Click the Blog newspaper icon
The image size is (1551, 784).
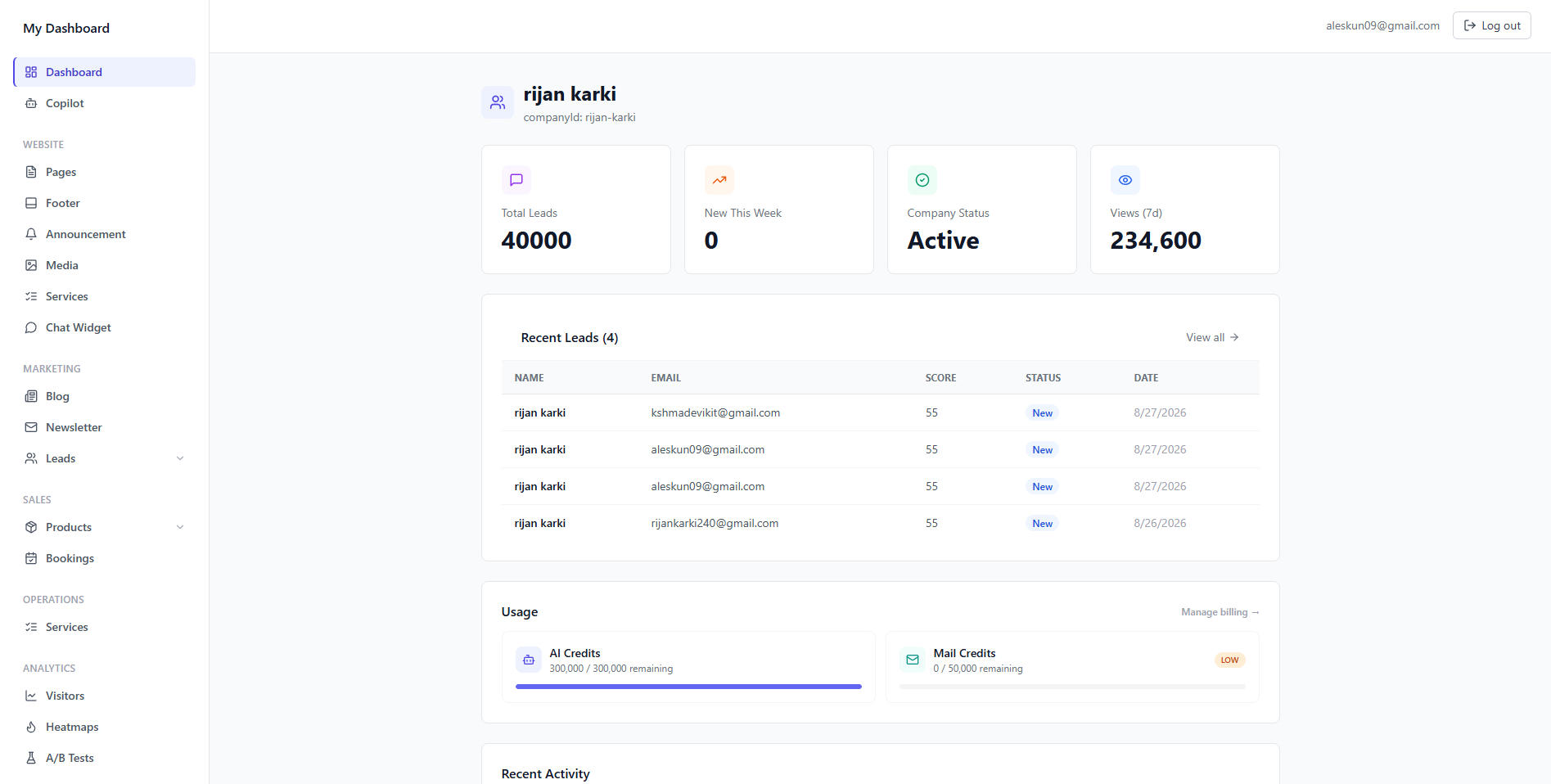click(31, 396)
